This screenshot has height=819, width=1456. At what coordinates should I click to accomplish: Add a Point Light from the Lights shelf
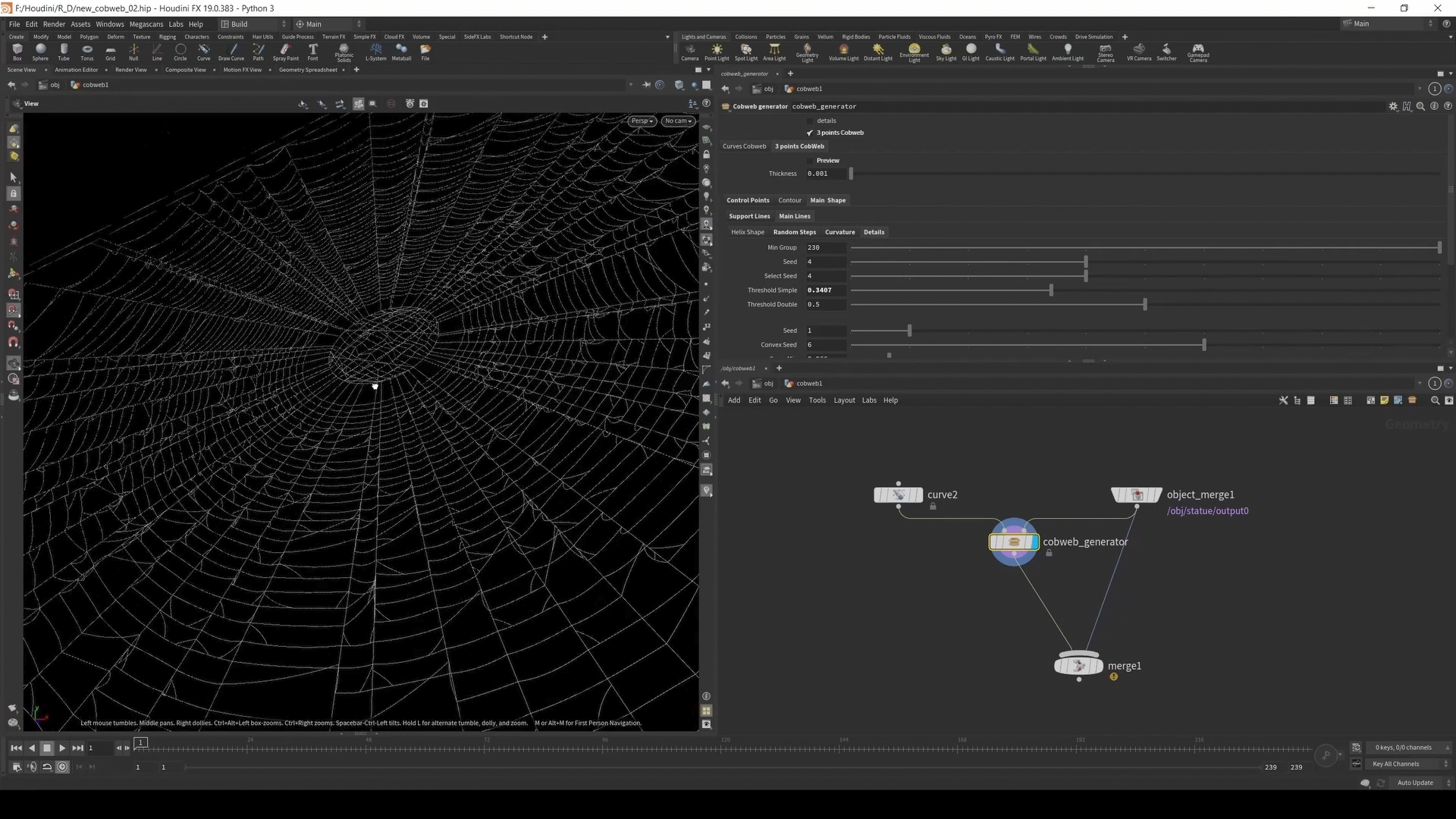717,51
